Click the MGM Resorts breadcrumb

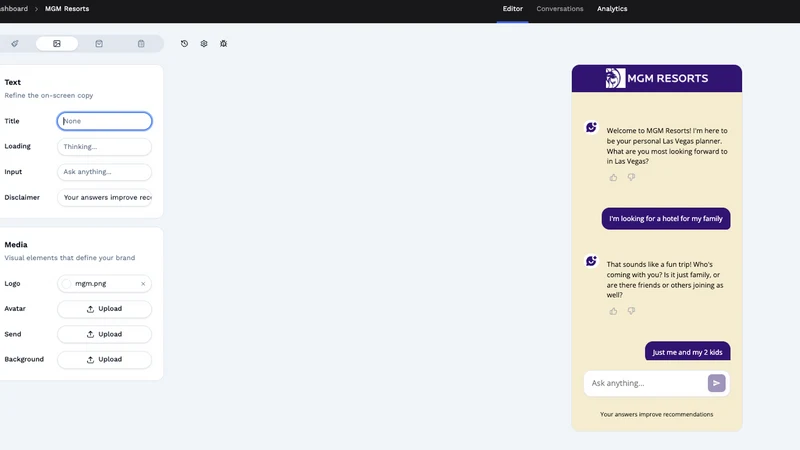67,9
